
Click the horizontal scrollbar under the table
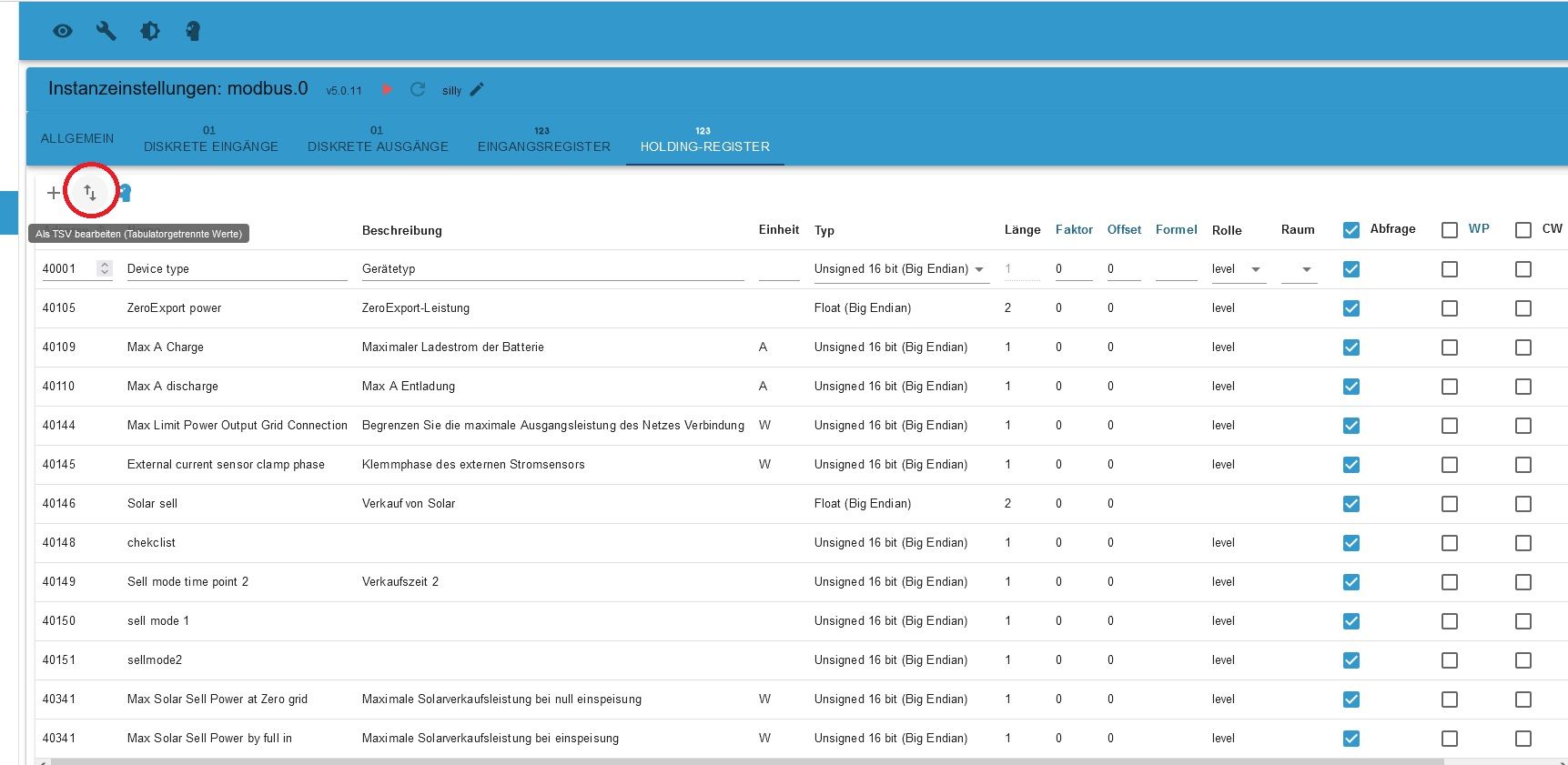click(x=746, y=761)
